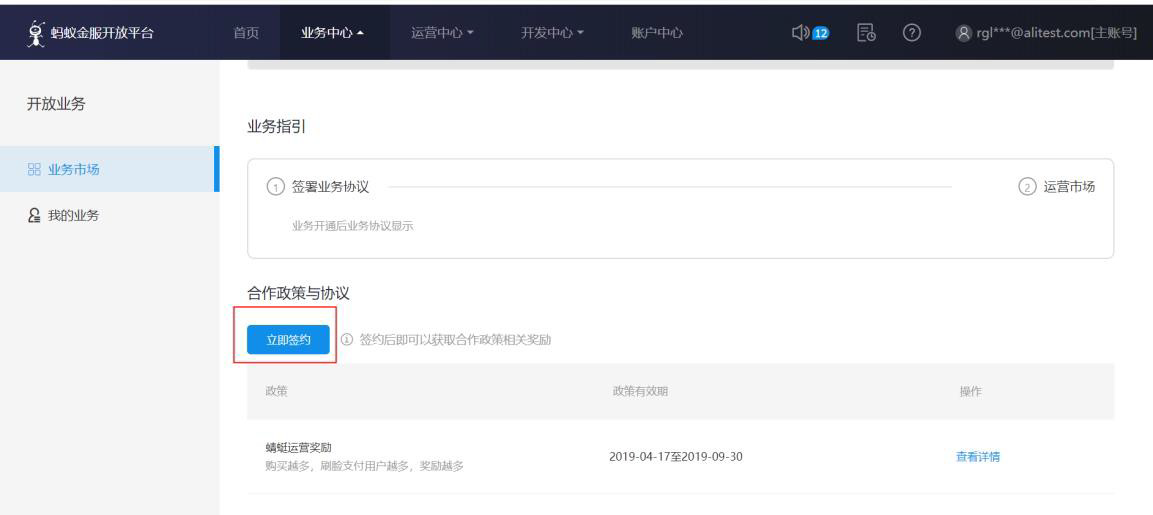Click the document clock icon in header

point(866,32)
